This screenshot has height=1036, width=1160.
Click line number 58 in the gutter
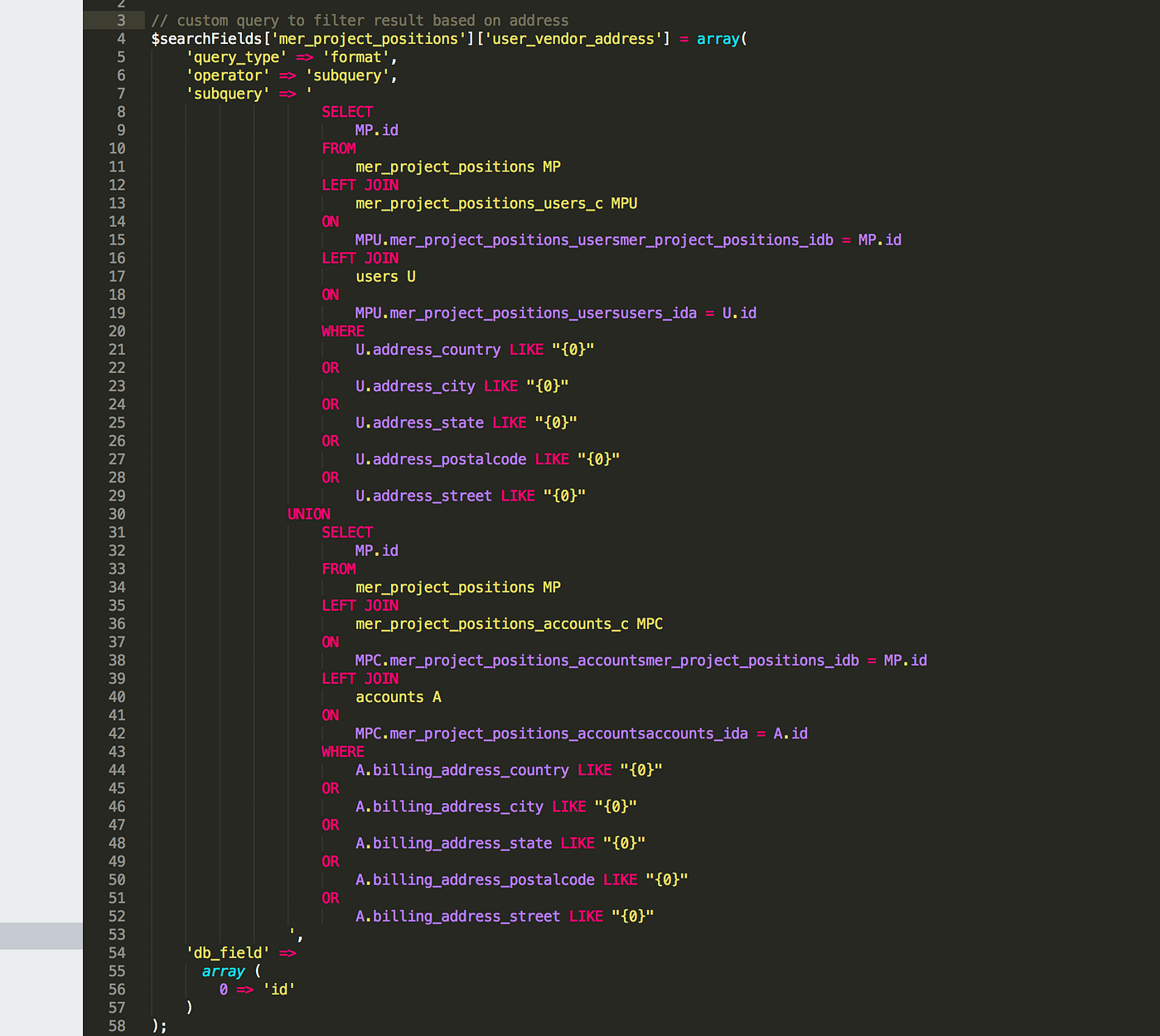click(x=117, y=1025)
